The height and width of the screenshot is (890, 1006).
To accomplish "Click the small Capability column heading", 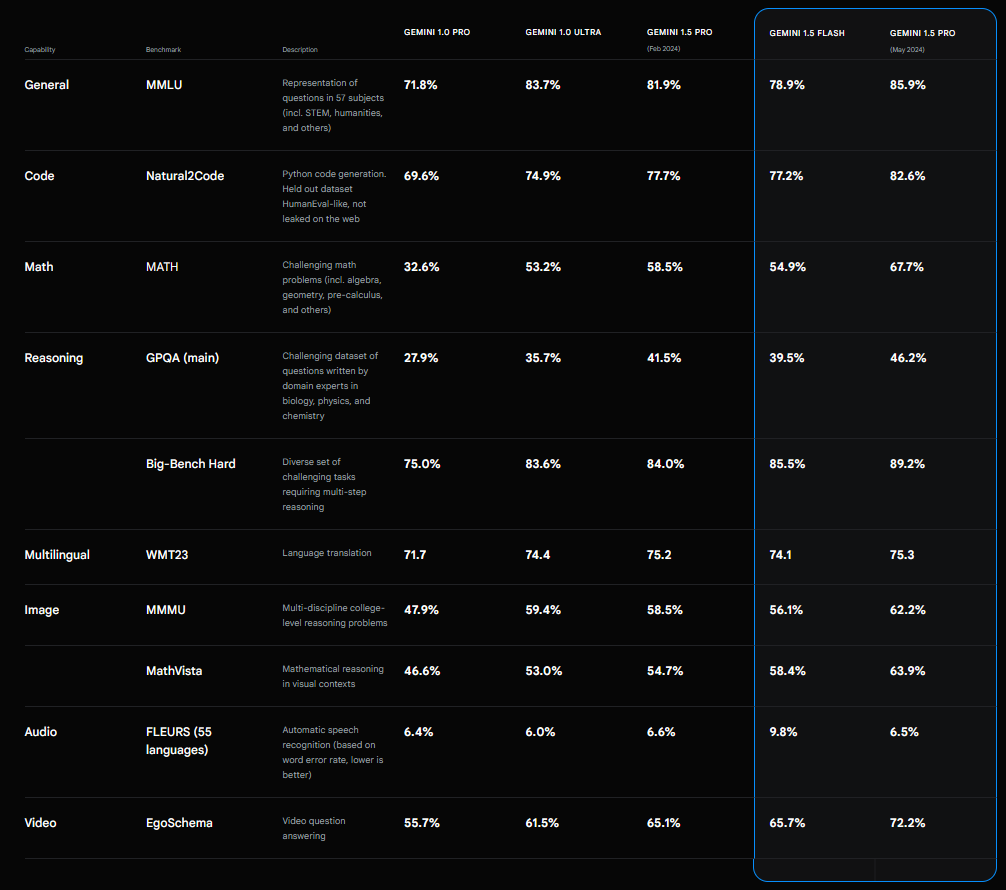I will (41, 49).
